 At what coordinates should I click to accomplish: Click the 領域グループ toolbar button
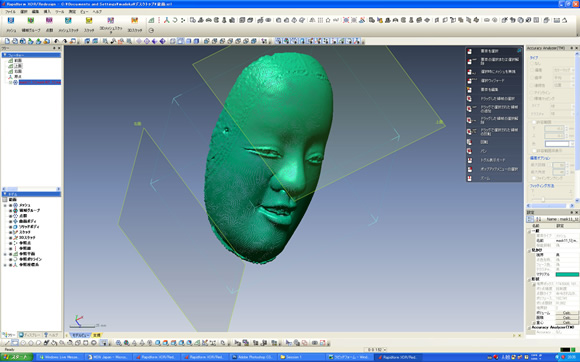pyautogui.click(x=31, y=24)
